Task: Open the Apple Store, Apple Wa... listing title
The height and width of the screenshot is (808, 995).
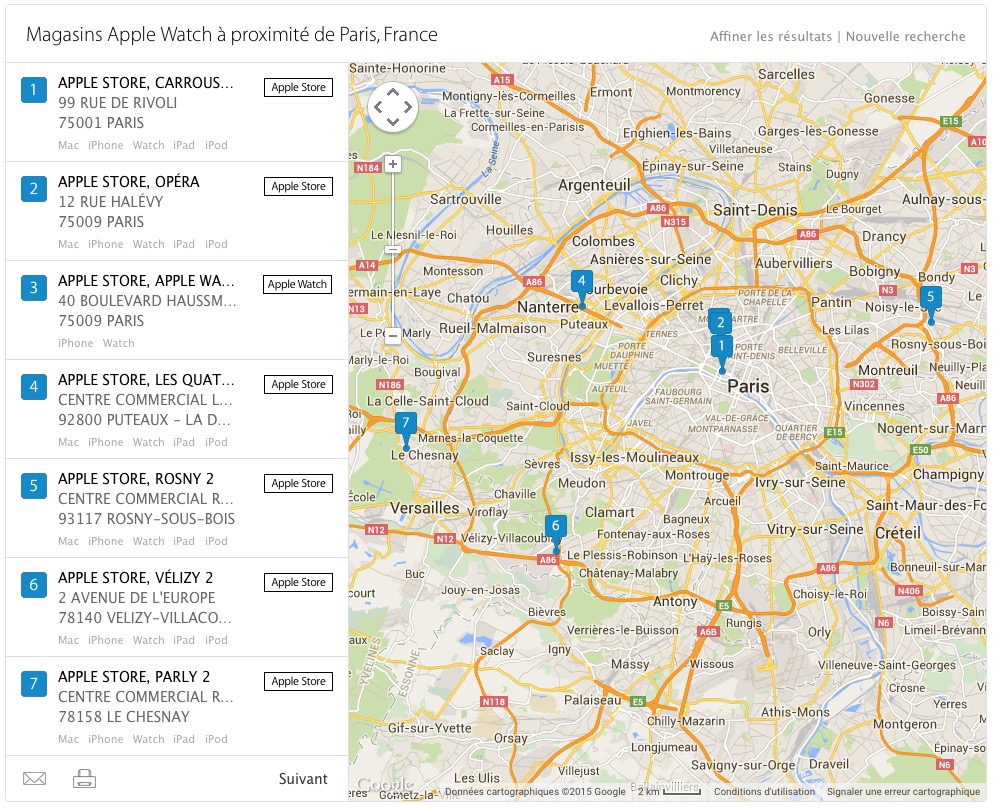Action: (x=147, y=281)
